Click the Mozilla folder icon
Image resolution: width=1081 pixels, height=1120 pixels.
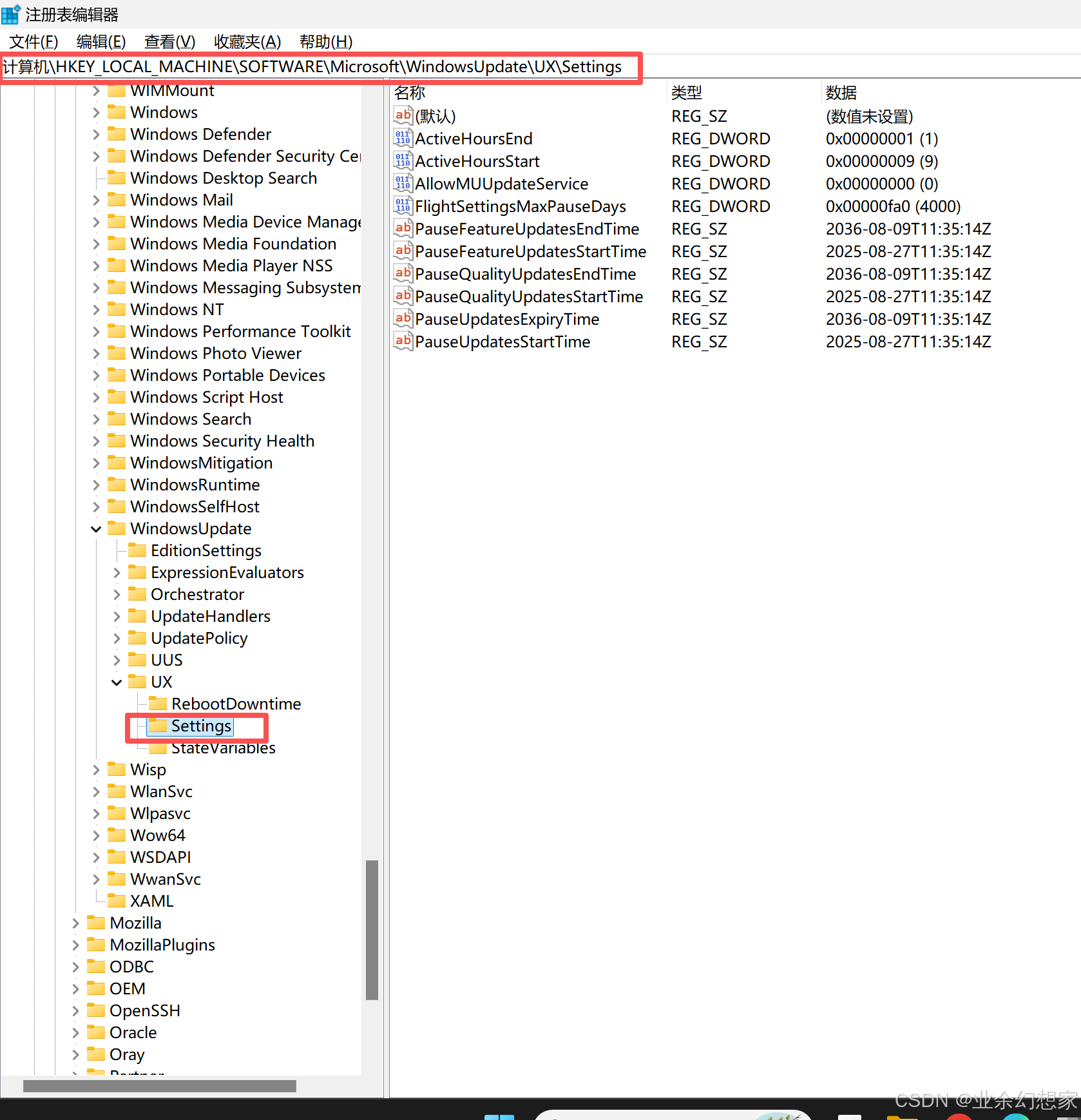(x=96, y=923)
